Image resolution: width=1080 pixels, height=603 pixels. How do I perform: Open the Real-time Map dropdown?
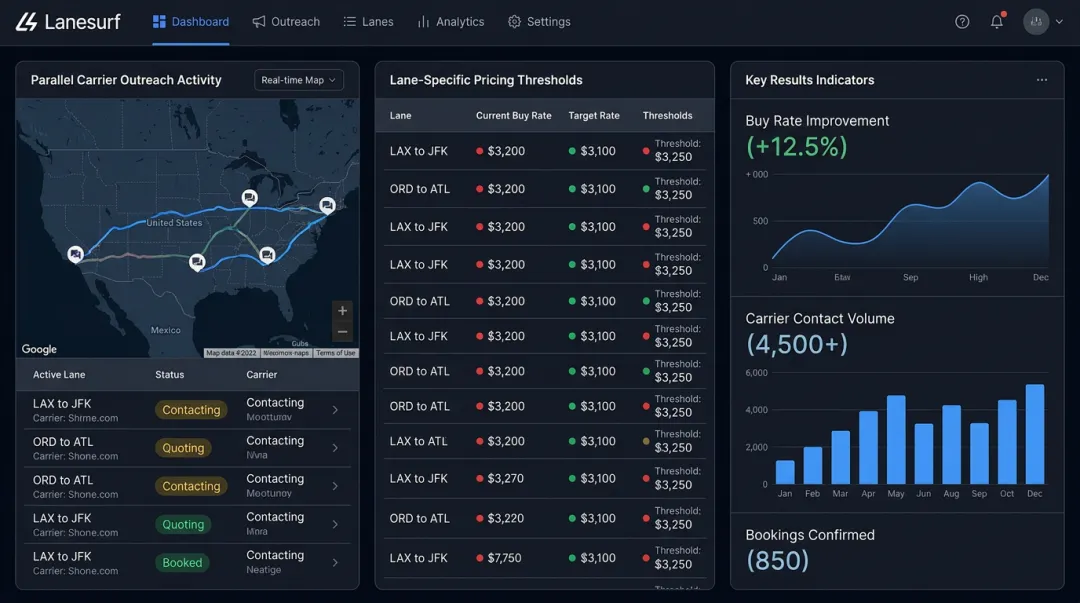point(298,80)
